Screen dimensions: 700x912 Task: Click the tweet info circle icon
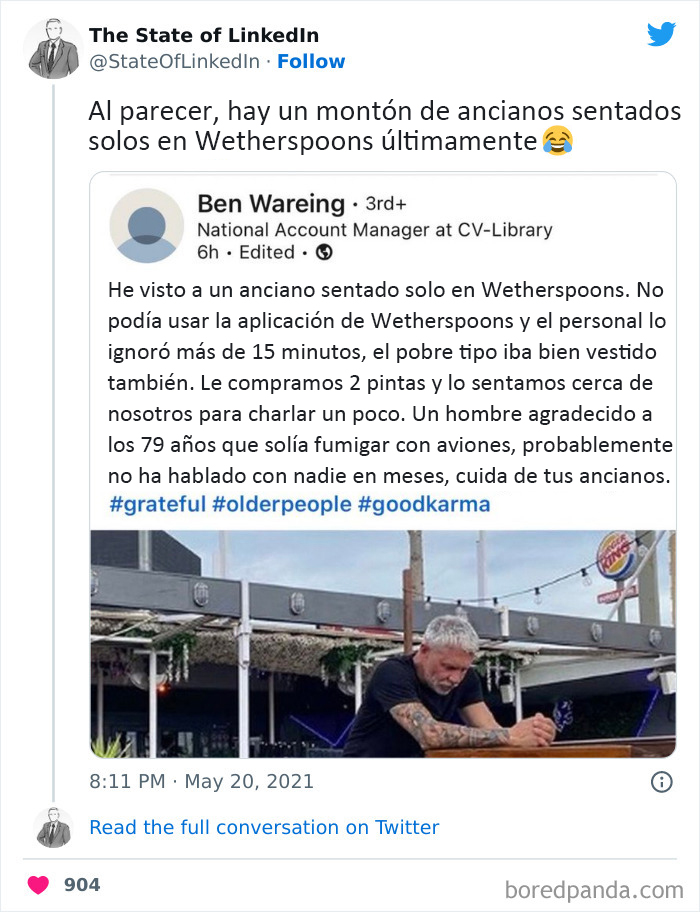pos(662,782)
